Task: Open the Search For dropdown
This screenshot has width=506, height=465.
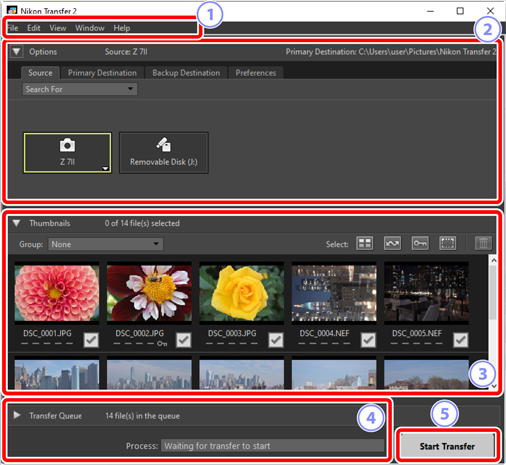Action: click(x=80, y=89)
